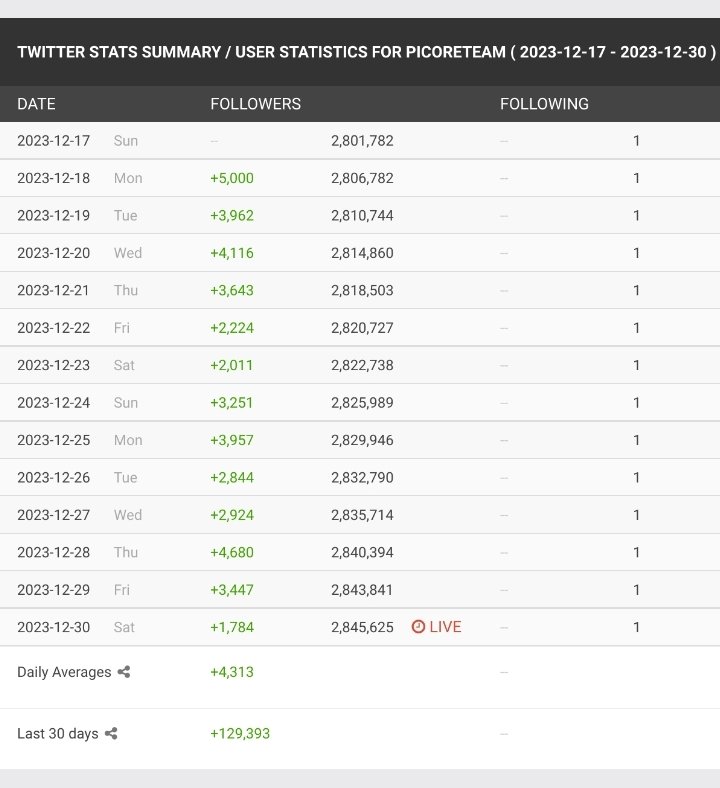Click follower gain +3,251
Screen dimensions: 720x788
pos(231,403)
